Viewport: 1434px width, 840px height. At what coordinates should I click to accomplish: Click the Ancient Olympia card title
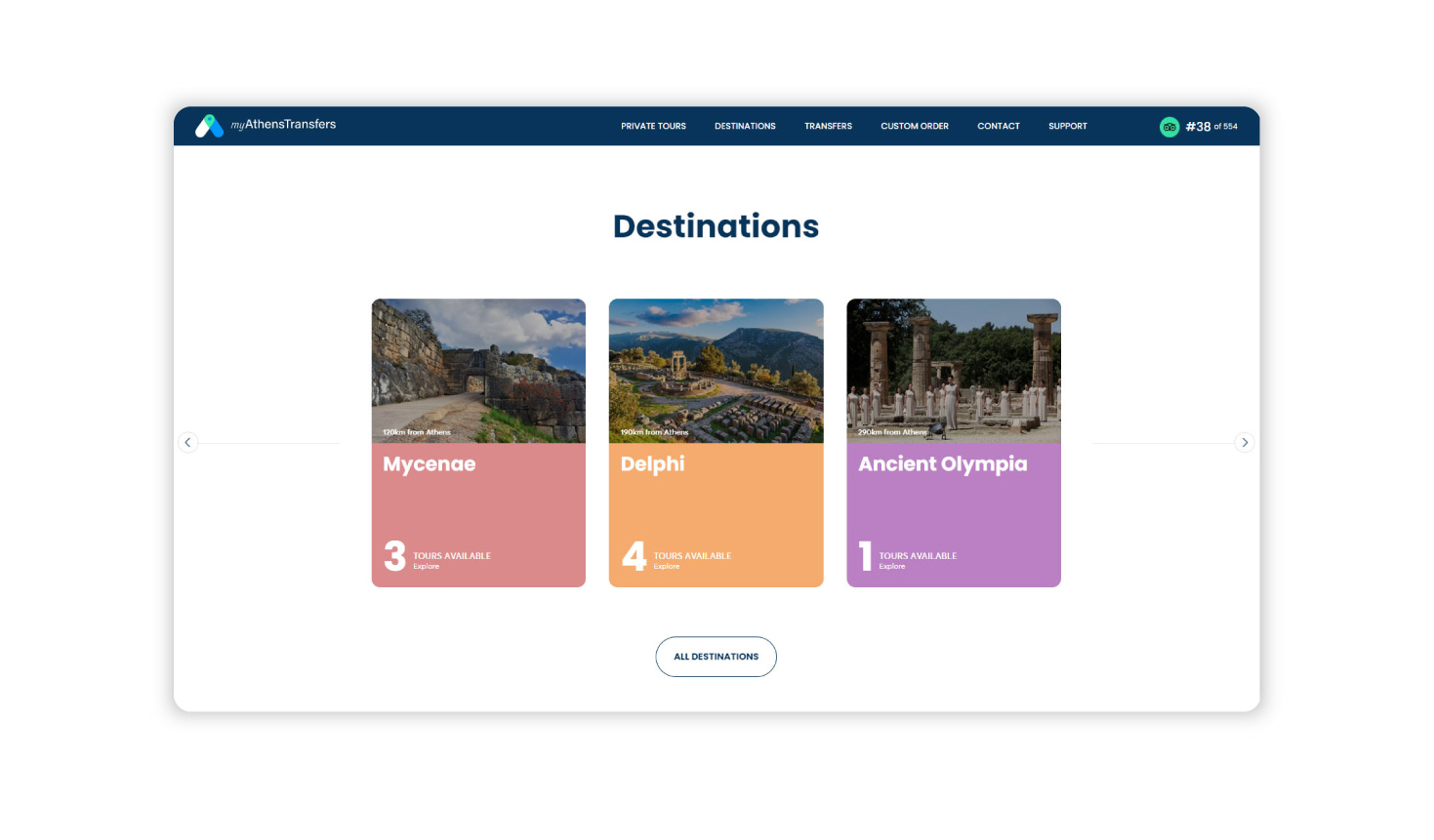(942, 464)
